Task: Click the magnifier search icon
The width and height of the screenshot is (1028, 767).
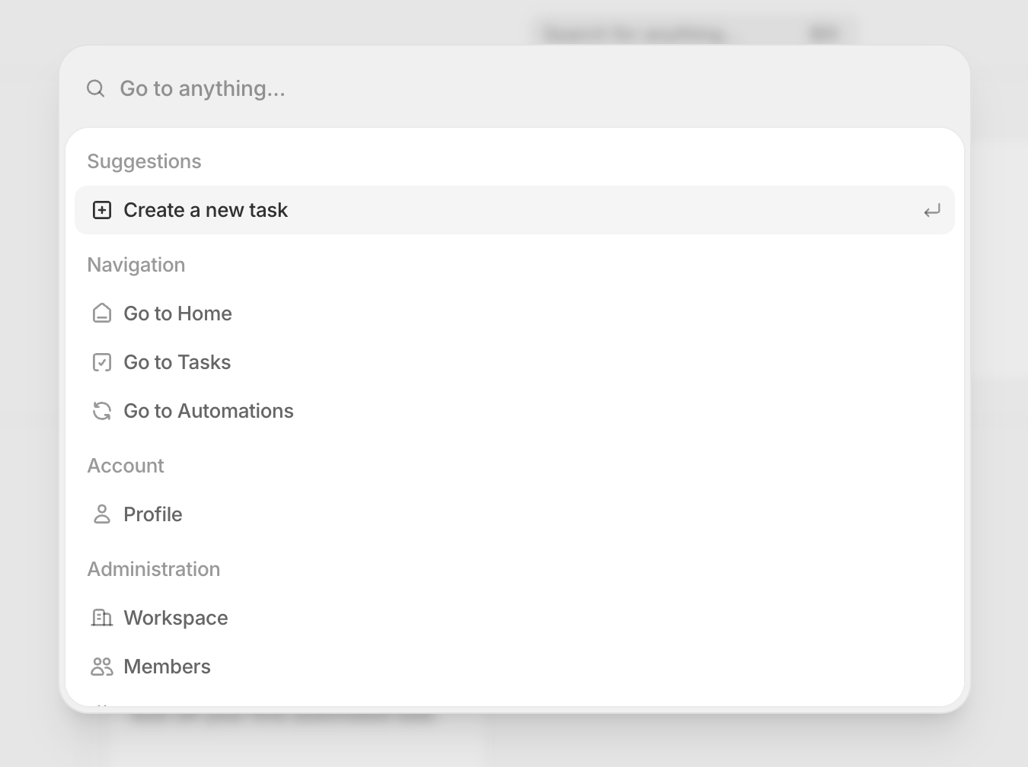Action: (x=96, y=88)
